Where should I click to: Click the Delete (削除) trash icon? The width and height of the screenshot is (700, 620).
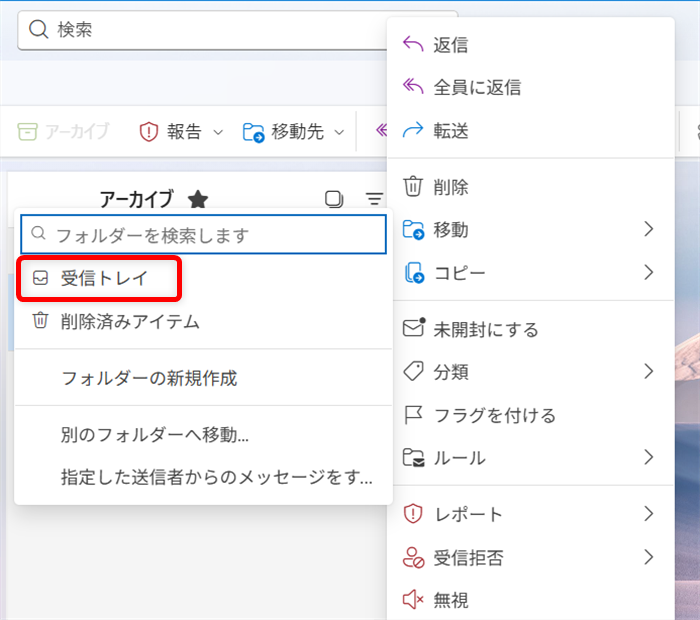pos(412,186)
